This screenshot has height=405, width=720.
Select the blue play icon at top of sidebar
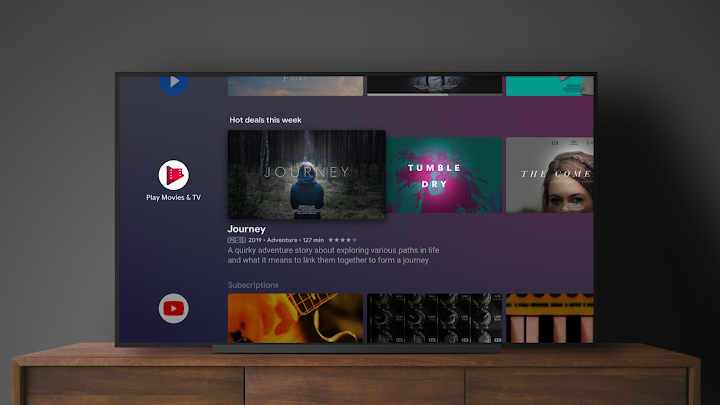[174, 85]
